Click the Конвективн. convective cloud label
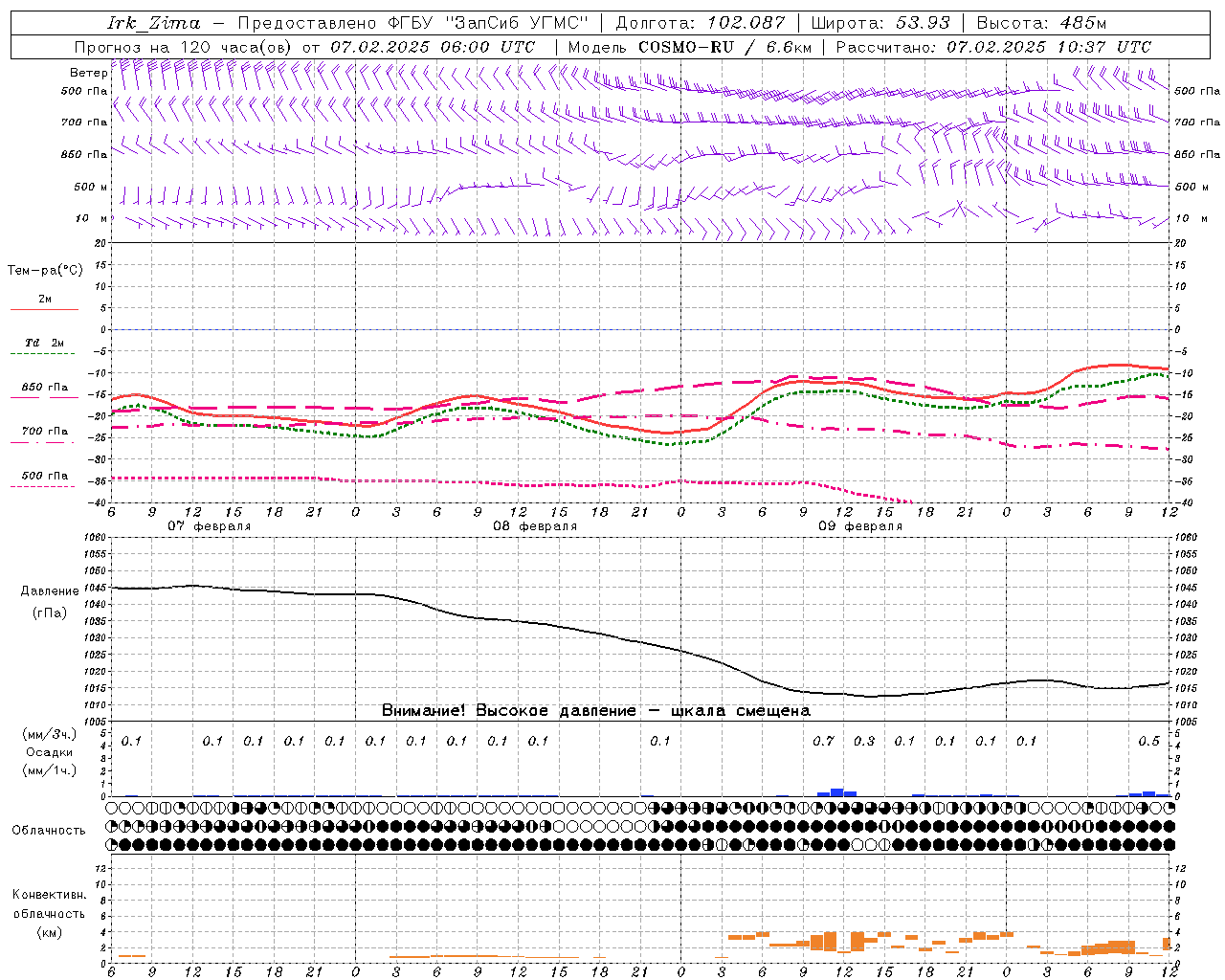The image size is (1225, 980). click(49, 895)
